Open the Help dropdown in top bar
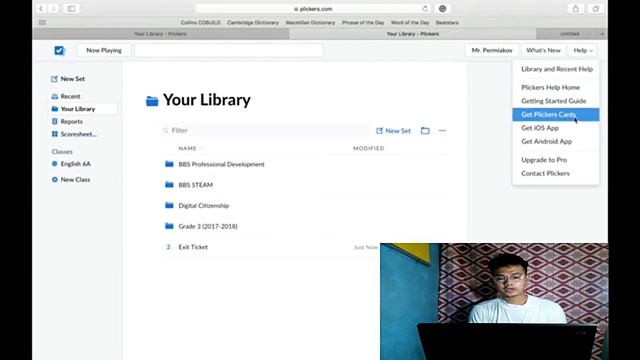This screenshot has height=360, width=640. (582, 50)
